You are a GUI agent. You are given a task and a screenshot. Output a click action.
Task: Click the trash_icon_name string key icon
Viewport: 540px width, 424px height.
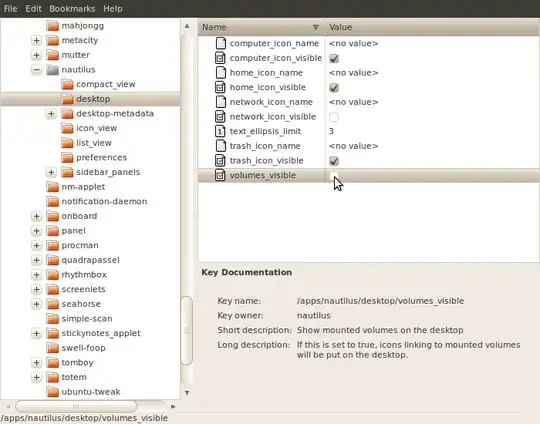point(220,146)
